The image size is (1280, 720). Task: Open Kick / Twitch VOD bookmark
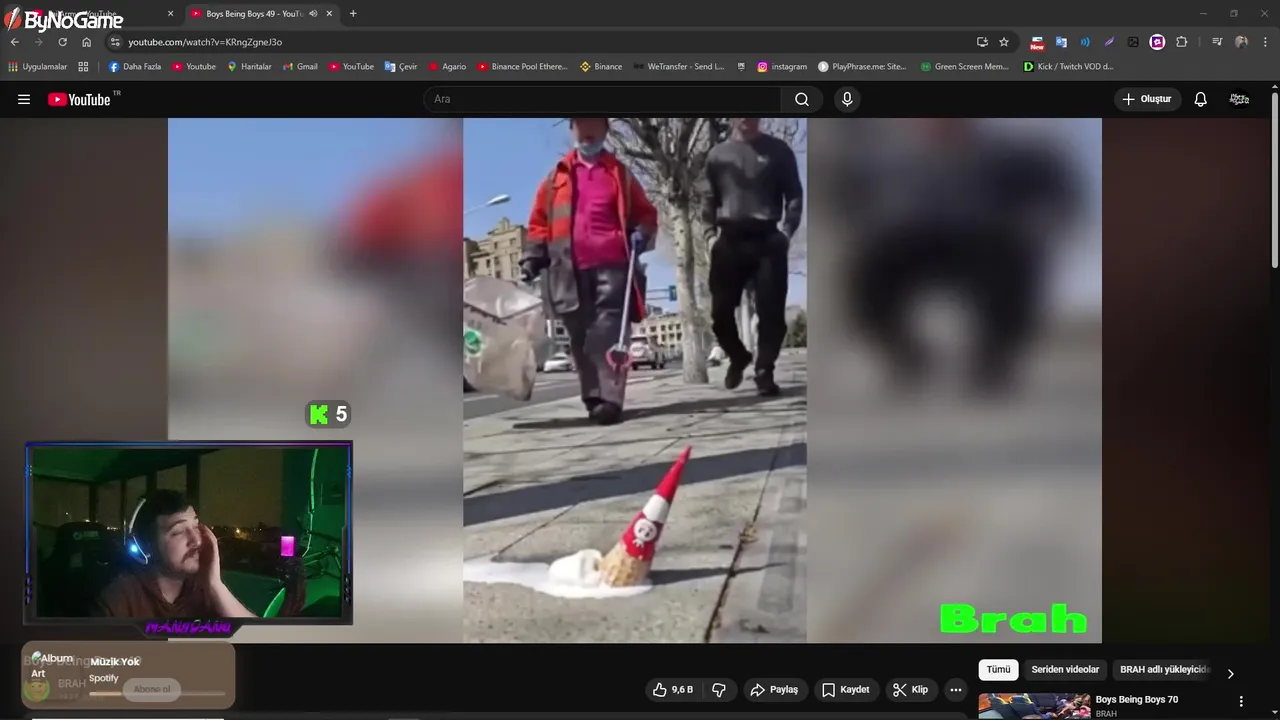[x=1068, y=67]
